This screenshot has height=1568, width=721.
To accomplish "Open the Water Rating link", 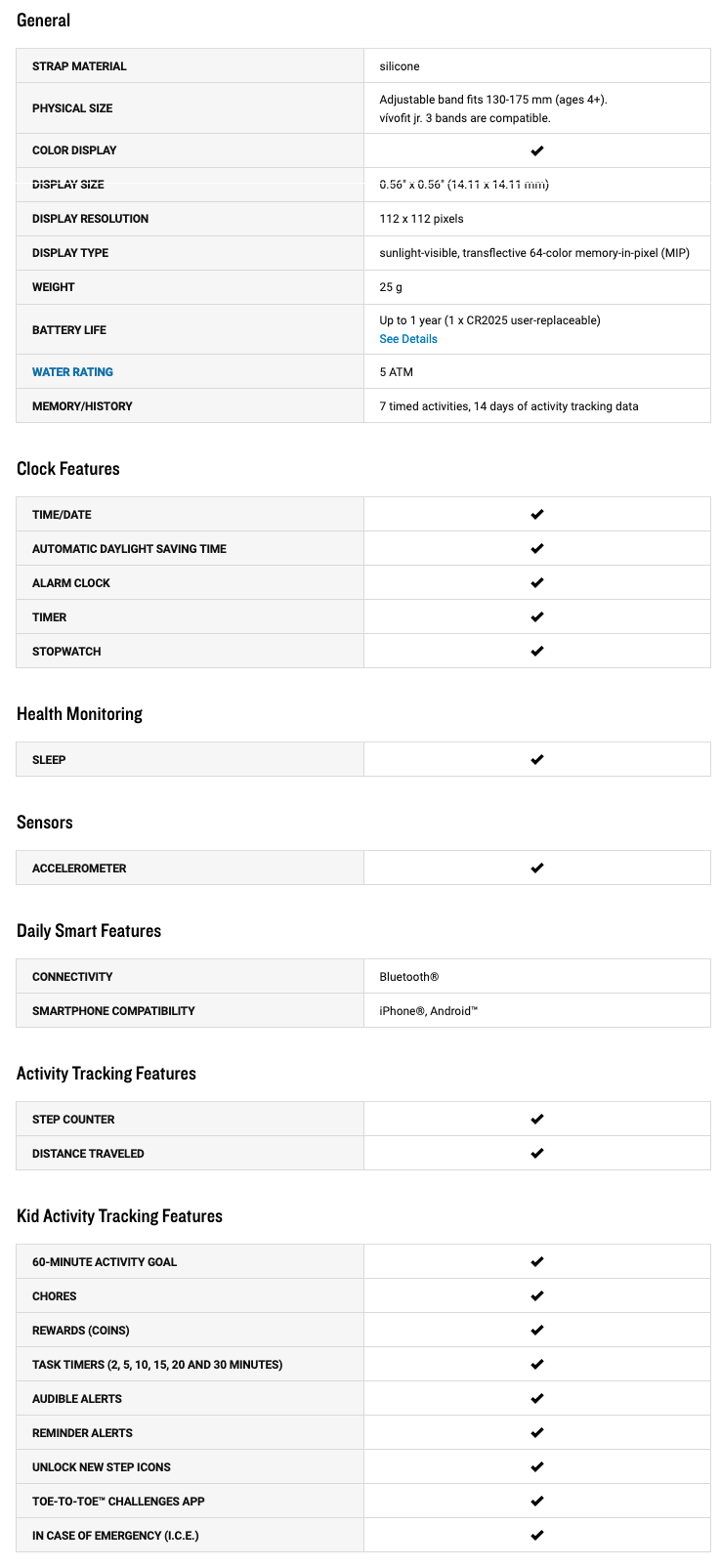I will tap(72, 372).
